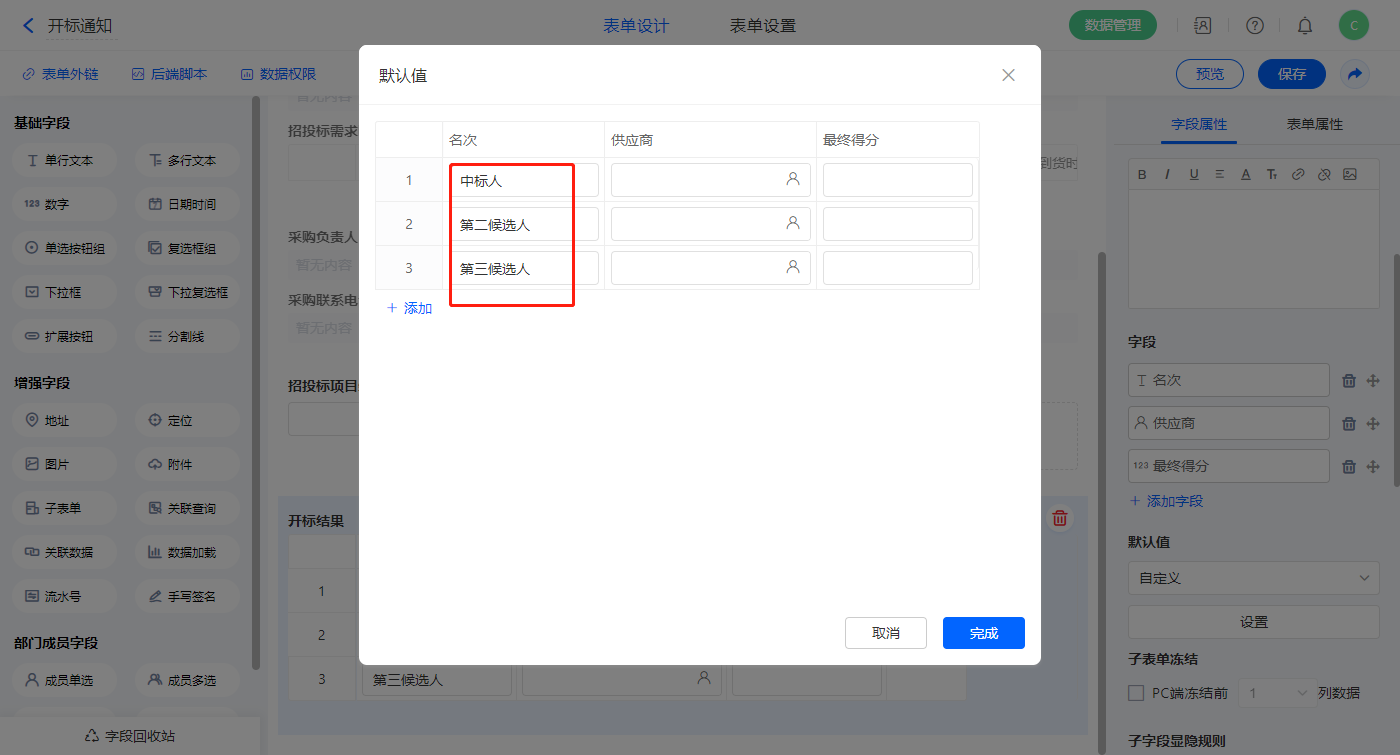Open the 默认值 自定义 dropdown
The width and height of the screenshot is (1400, 755).
pyautogui.click(x=1253, y=578)
